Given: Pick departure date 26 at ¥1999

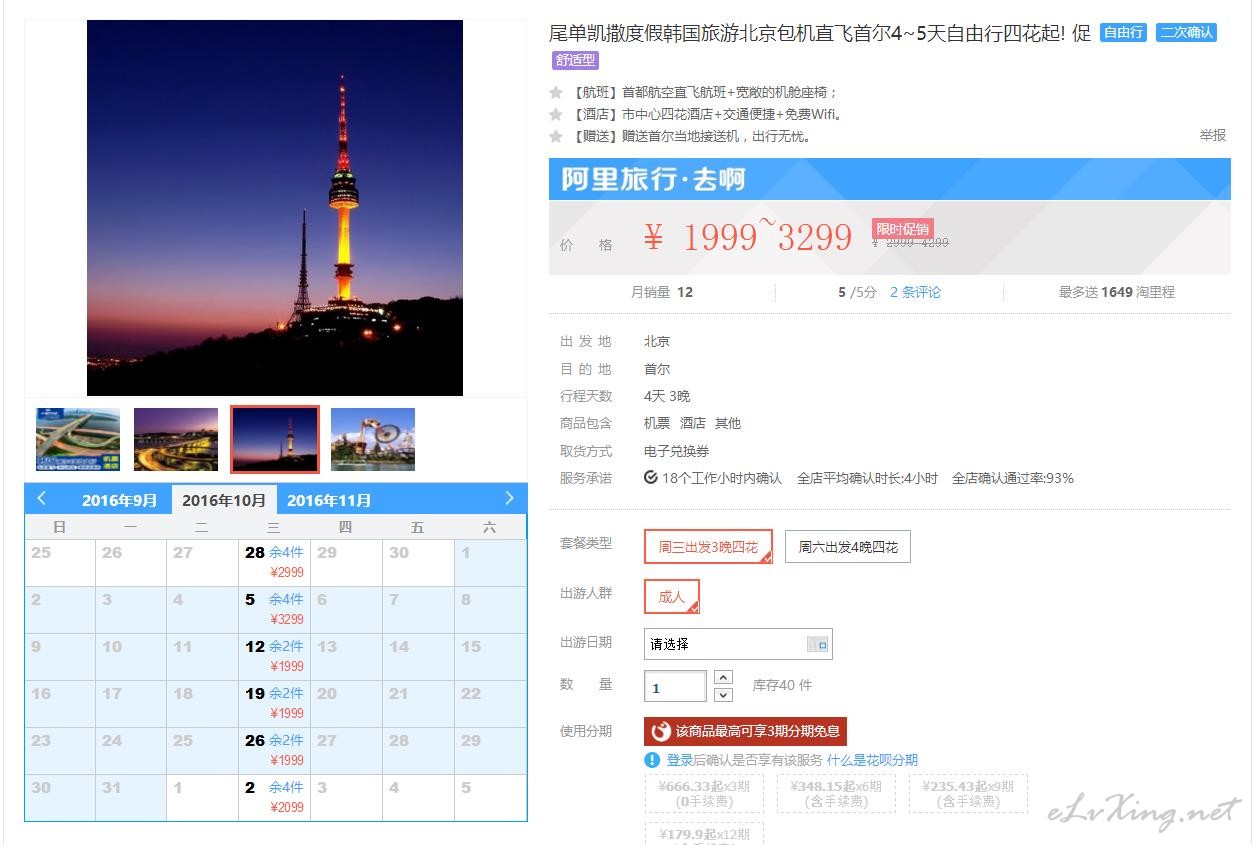Looking at the screenshot, I should tap(274, 750).
